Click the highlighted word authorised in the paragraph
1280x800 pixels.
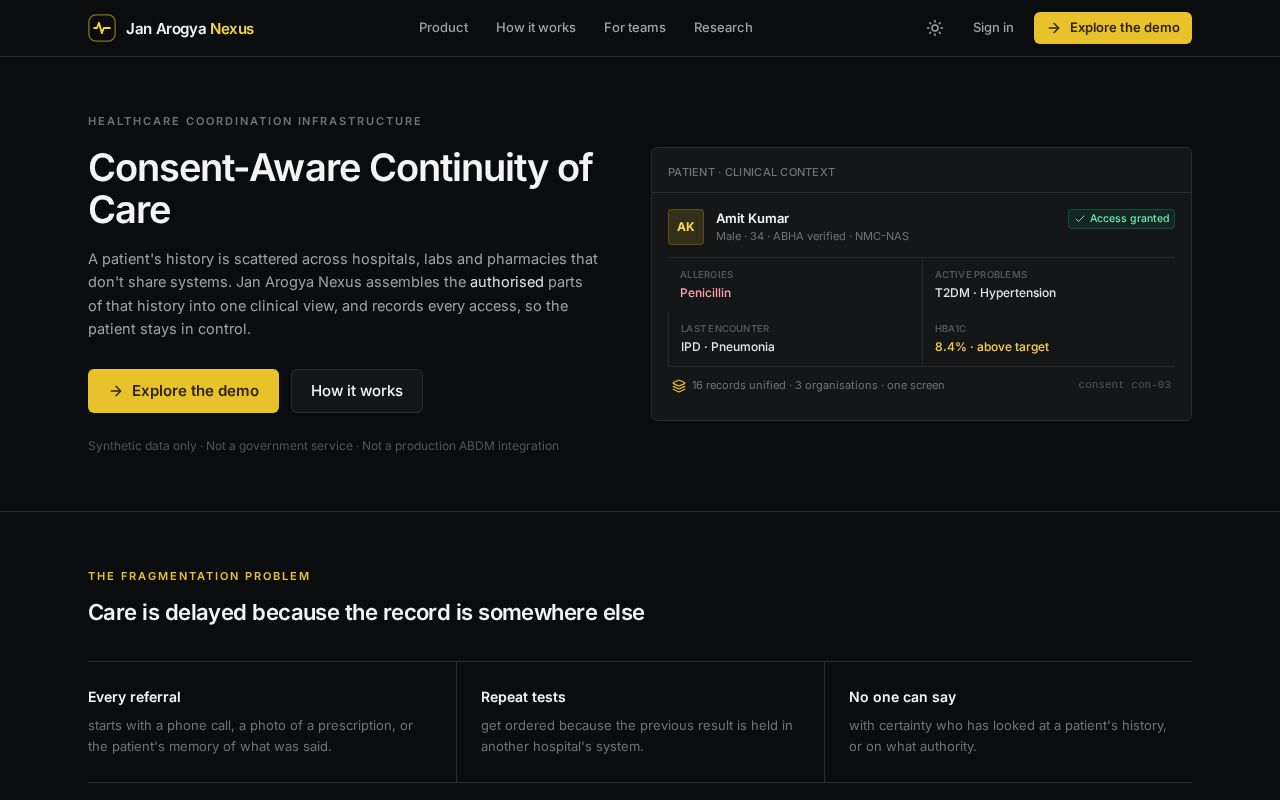[507, 282]
